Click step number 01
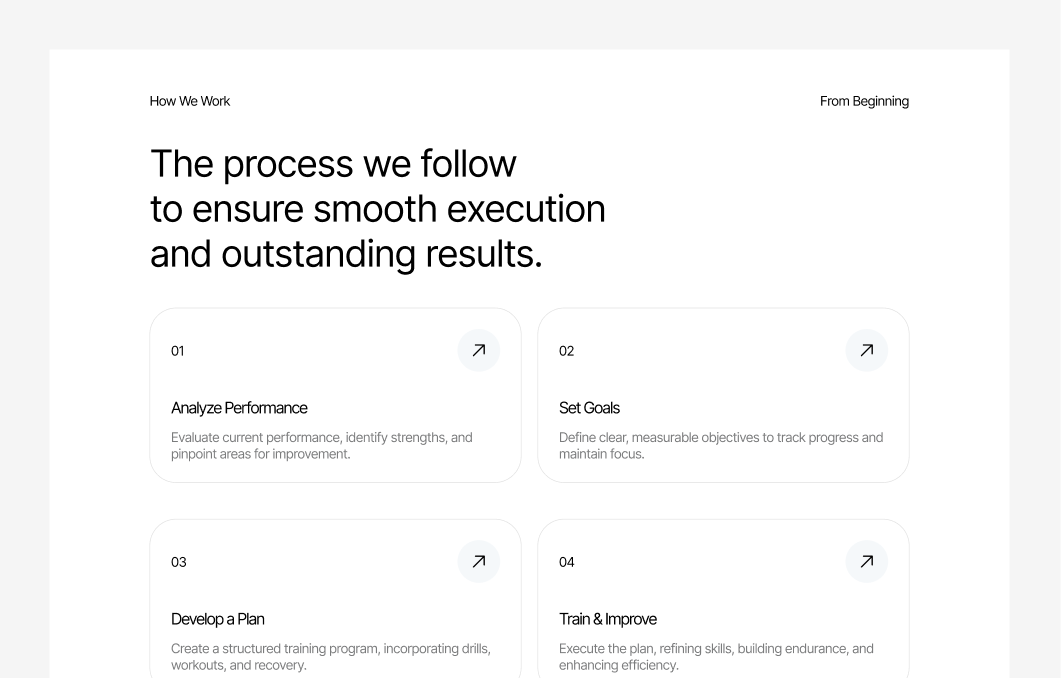 (x=177, y=351)
